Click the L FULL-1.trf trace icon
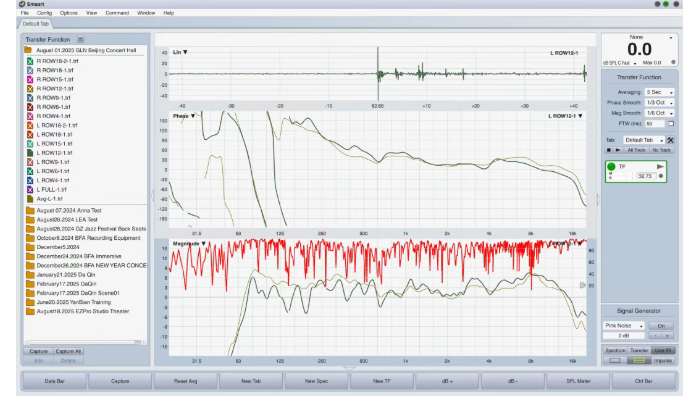The height and width of the screenshot is (402, 700). [30, 189]
